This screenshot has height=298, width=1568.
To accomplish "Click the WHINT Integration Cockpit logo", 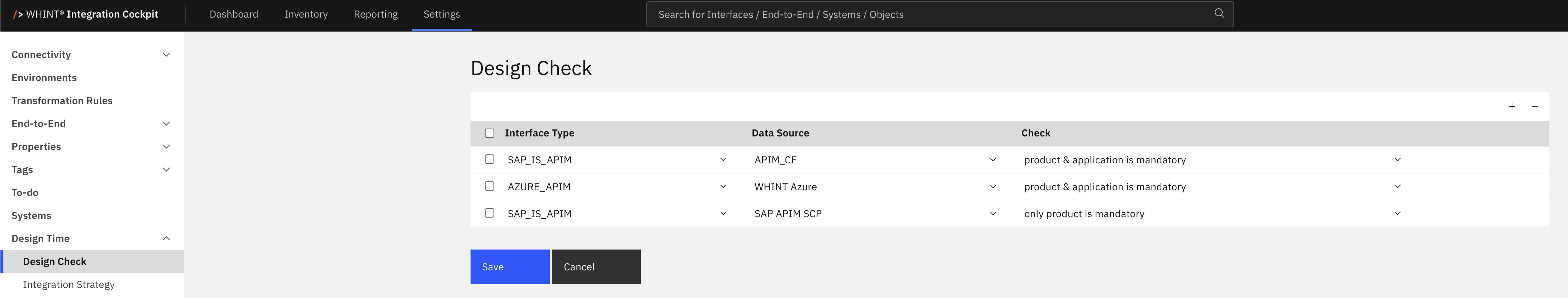I will (x=85, y=14).
